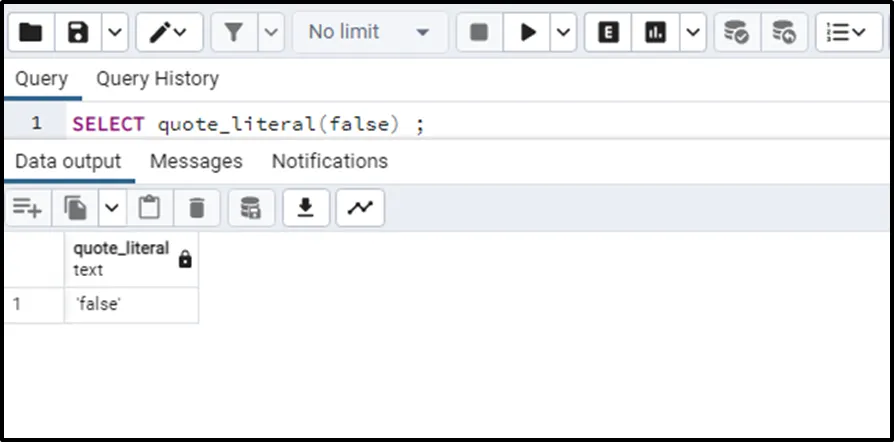Open the Messages tab
The height and width of the screenshot is (442, 894).
pyautogui.click(x=196, y=161)
